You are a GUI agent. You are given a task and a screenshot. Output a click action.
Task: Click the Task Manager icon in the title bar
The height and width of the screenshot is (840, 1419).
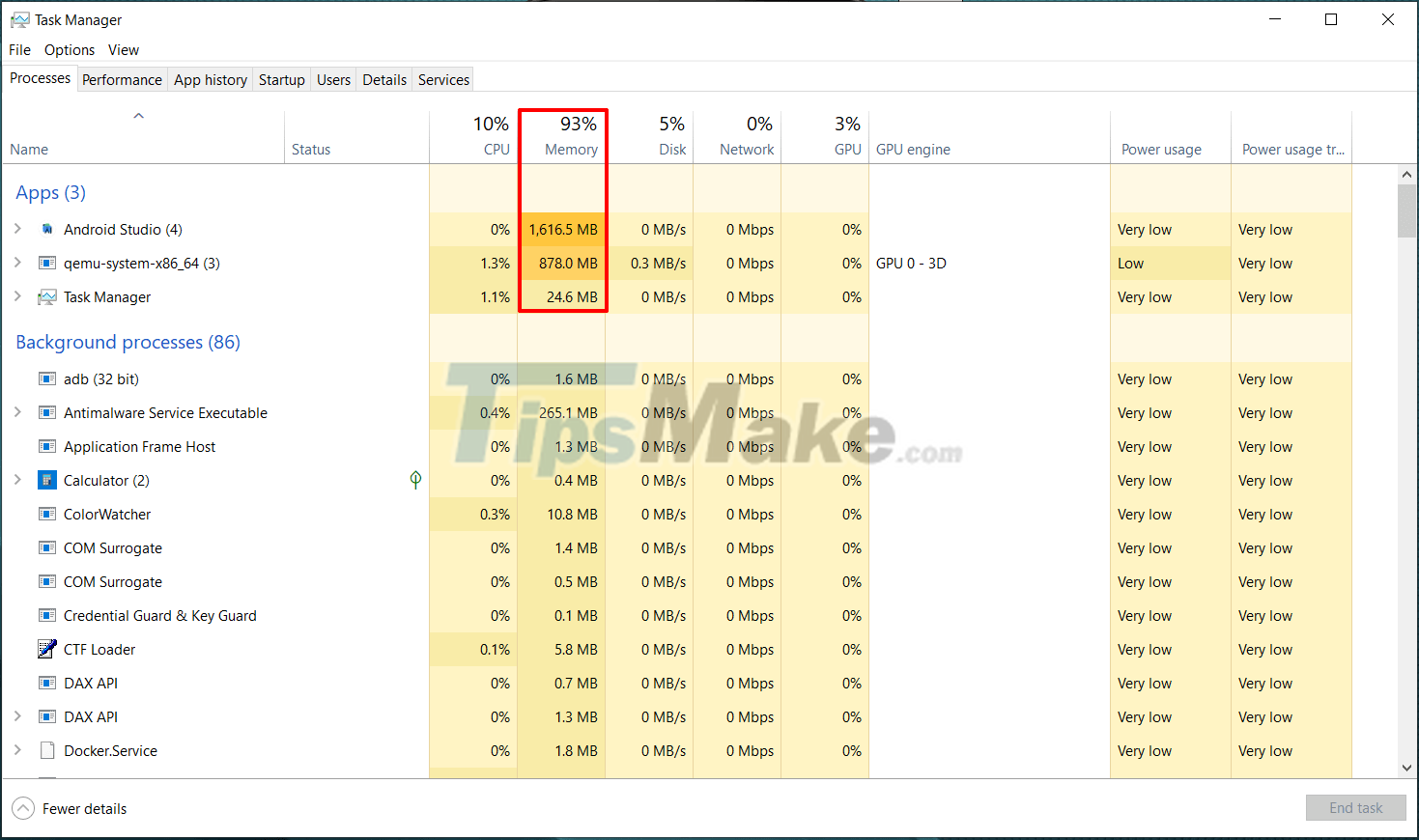tap(21, 19)
